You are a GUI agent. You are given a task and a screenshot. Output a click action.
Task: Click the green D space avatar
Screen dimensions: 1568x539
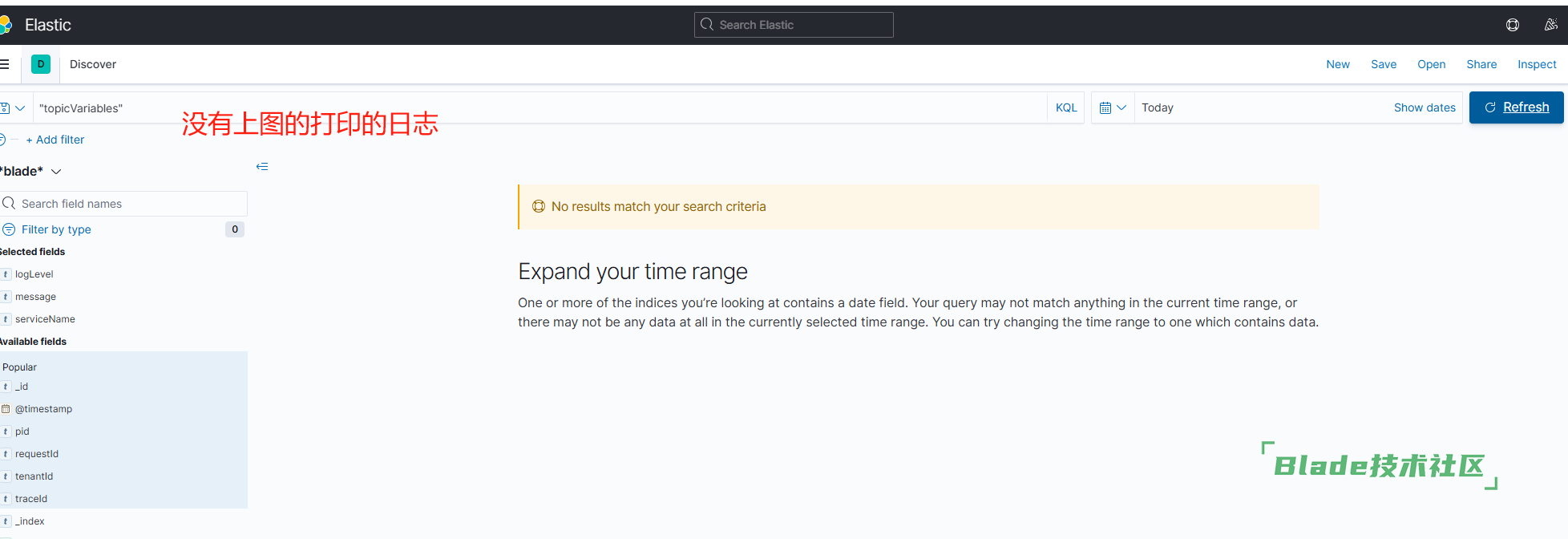pyautogui.click(x=41, y=64)
